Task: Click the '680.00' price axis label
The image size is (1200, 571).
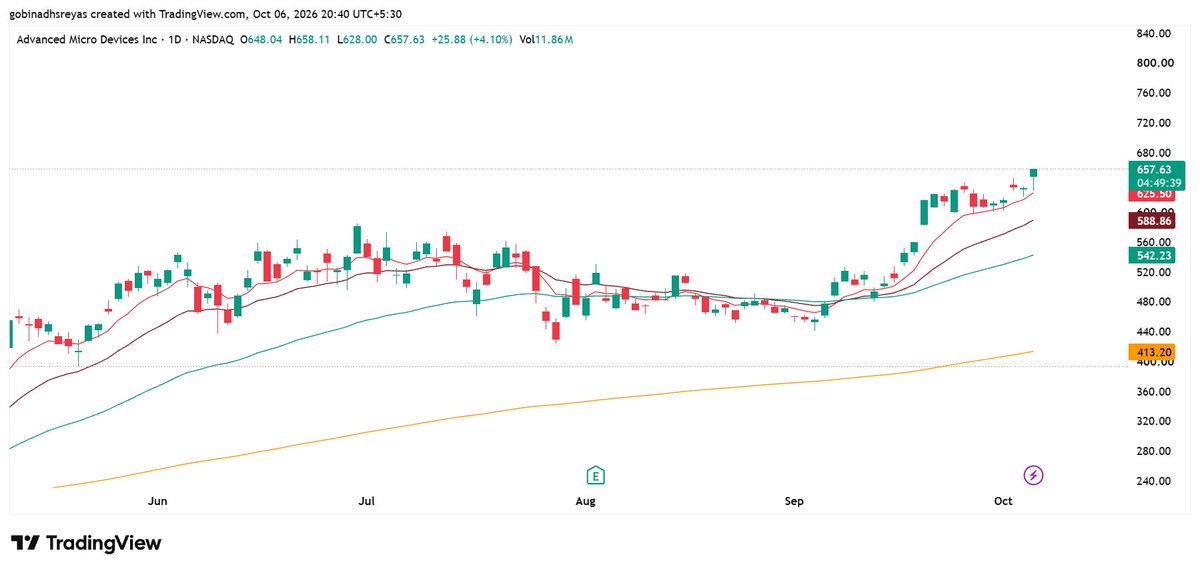Action: point(1152,153)
